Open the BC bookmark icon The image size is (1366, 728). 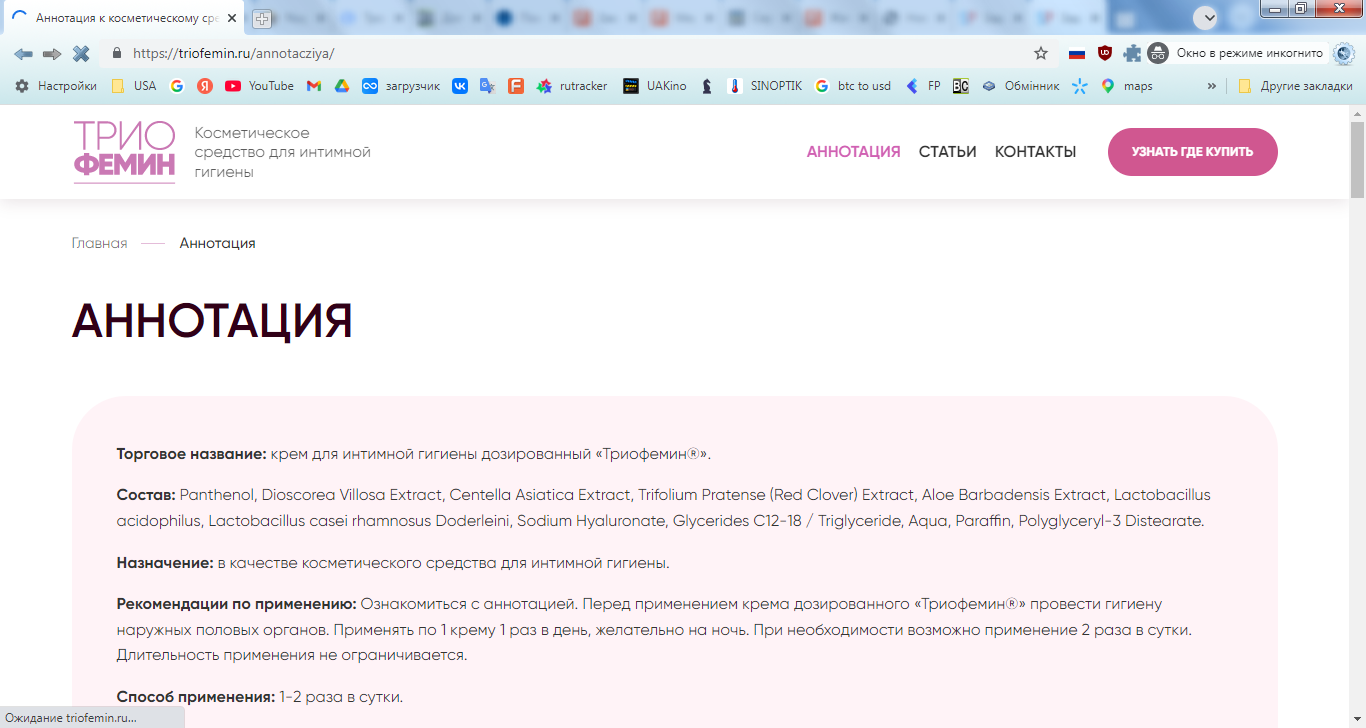960,86
